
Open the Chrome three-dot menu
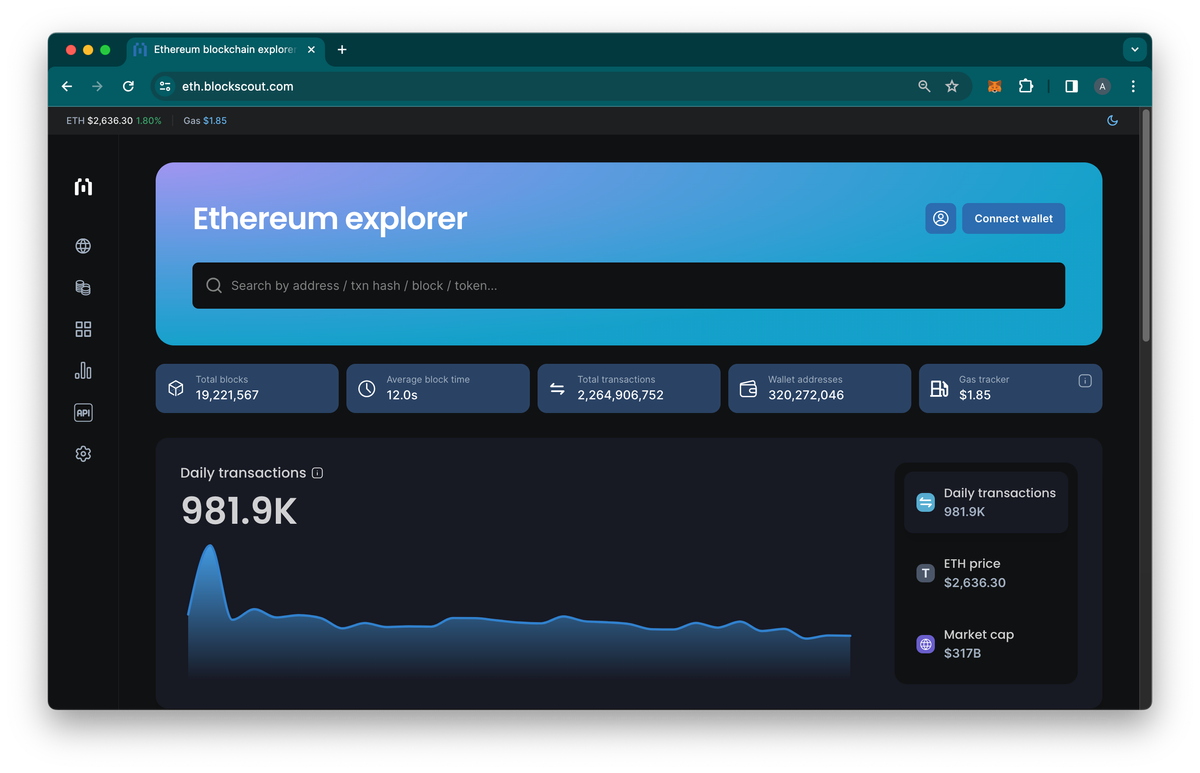(x=1133, y=86)
